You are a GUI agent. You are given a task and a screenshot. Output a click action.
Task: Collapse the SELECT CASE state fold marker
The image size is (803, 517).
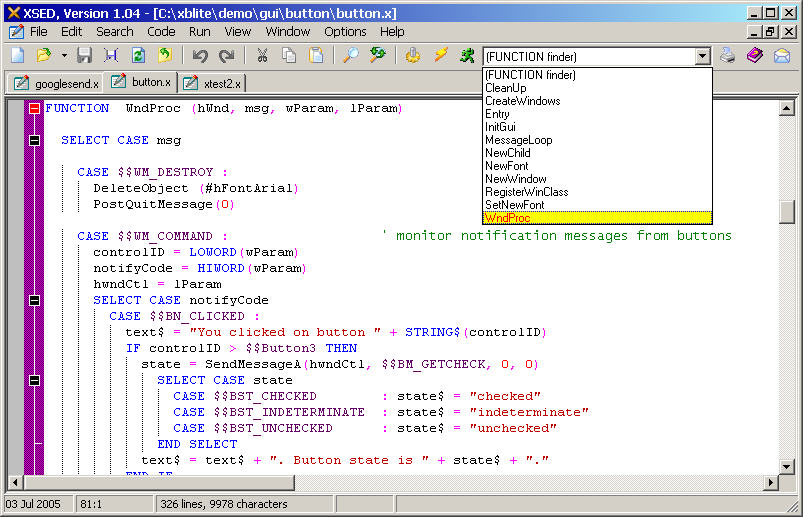coord(34,380)
